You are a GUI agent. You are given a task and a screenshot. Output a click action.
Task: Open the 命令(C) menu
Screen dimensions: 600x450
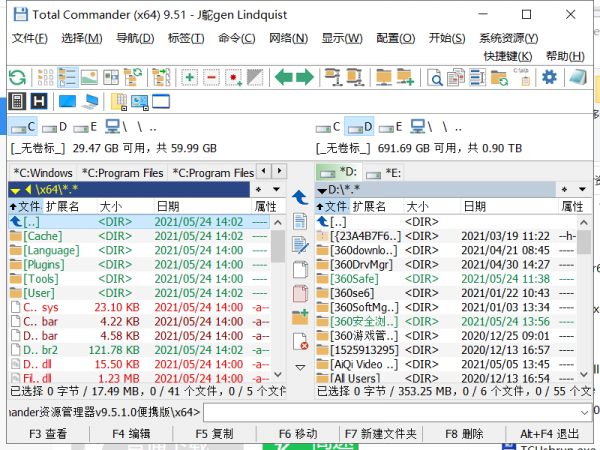(236, 38)
